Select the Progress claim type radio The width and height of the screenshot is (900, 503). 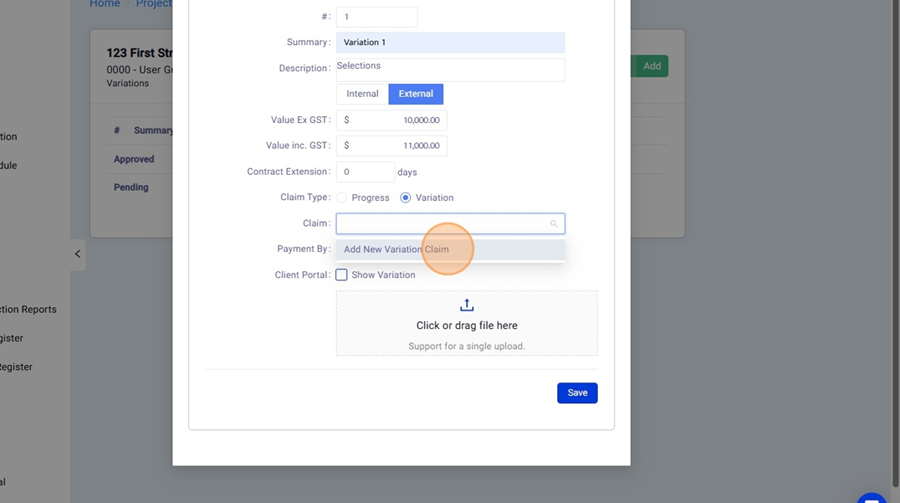click(342, 198)
